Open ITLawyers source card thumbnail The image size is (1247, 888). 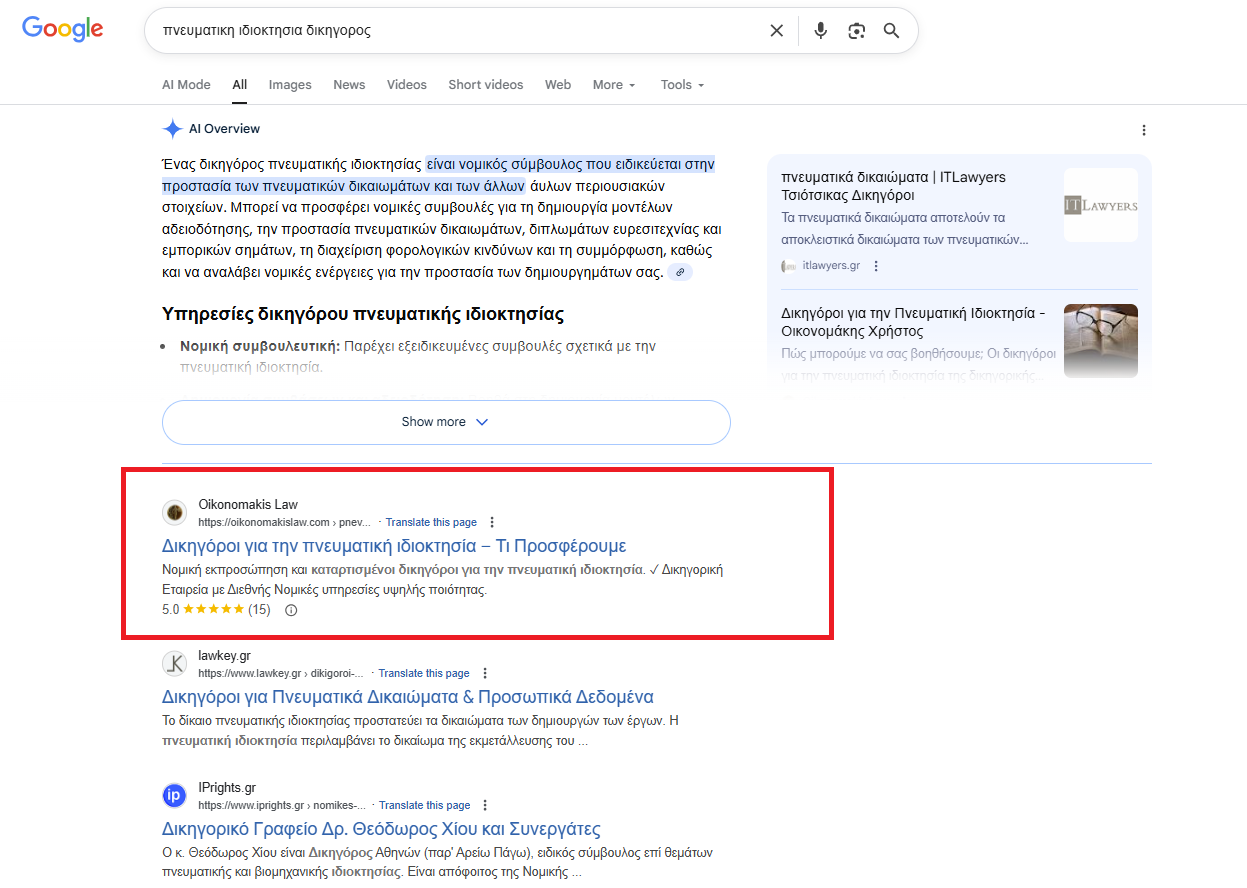[1100, 205]
